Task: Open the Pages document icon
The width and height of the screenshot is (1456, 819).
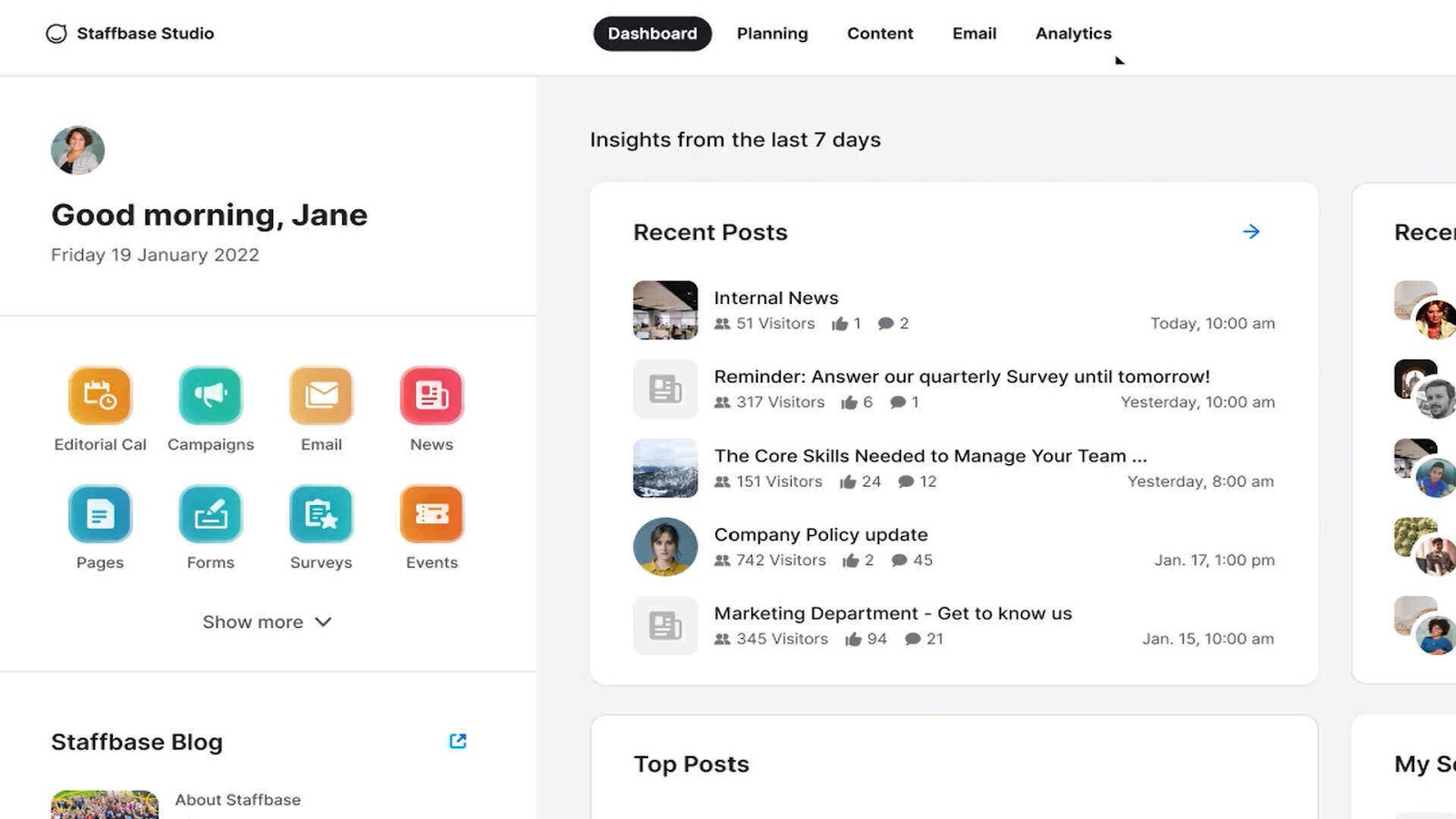Action: pos(99,513)
